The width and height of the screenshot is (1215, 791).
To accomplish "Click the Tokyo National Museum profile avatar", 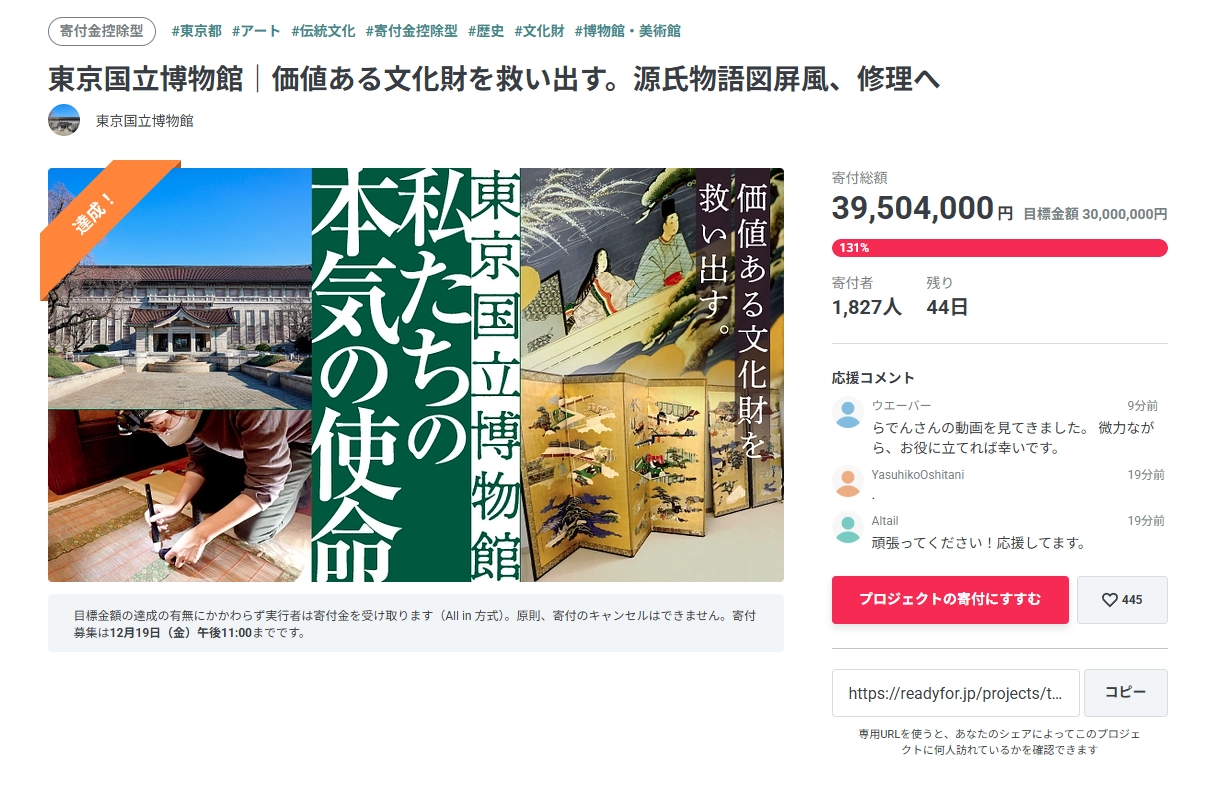I will pos(64,120).
